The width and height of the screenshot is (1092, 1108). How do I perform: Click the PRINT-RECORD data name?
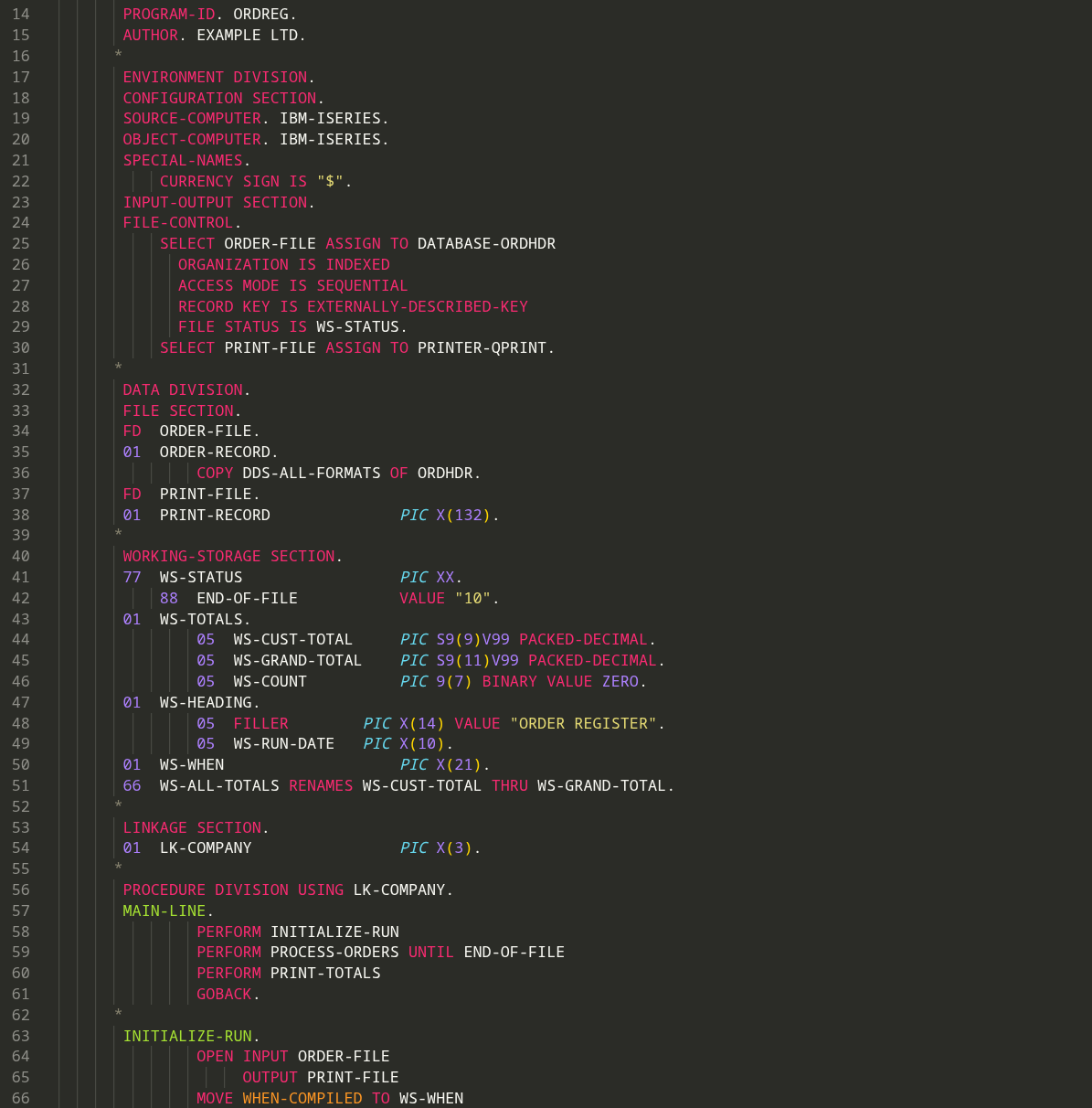tap(215, 516)
